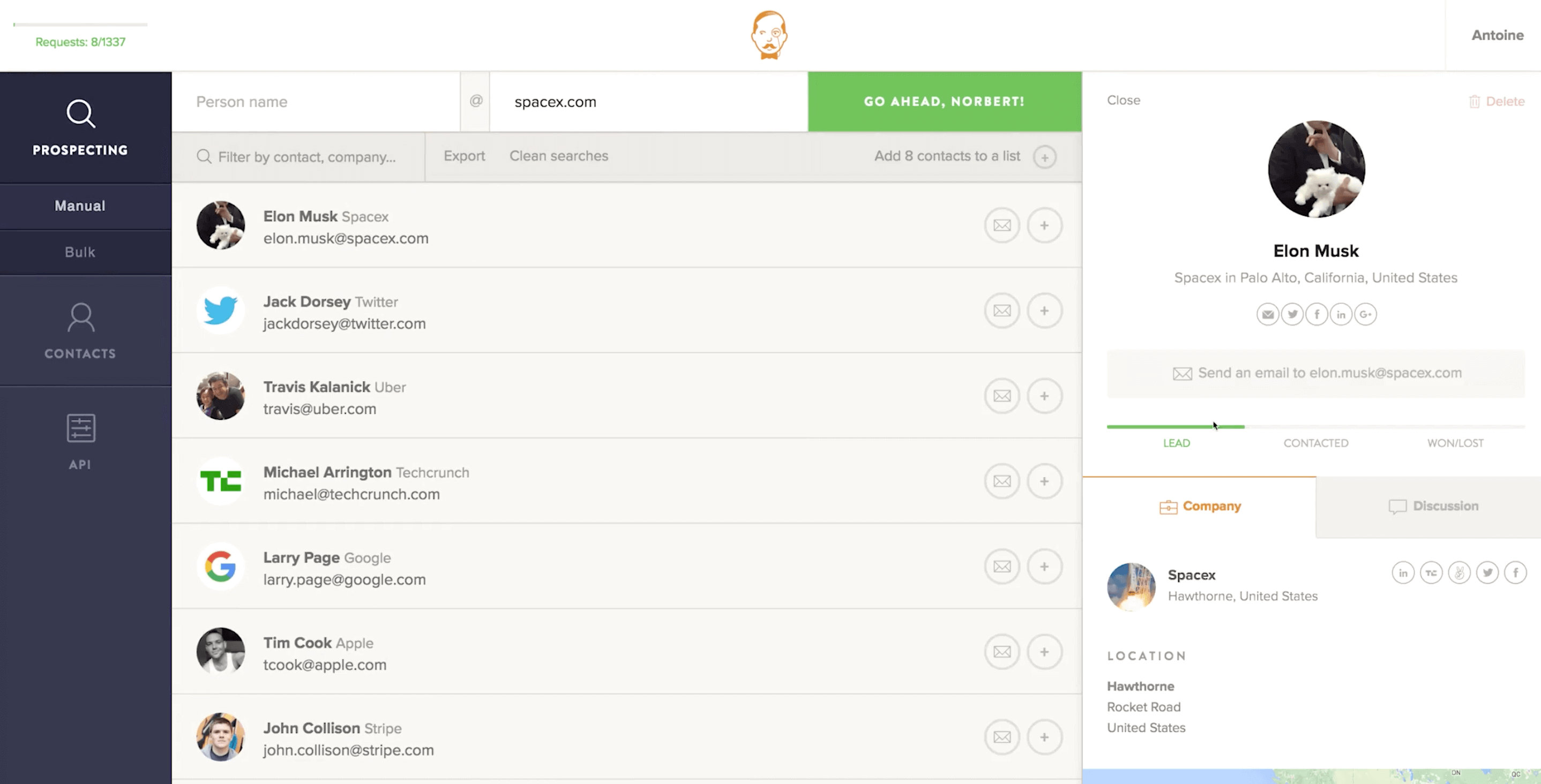Focus the filter by contact field
The width and height of the screenshot is (1541, 784).
(x=298, y=157)
